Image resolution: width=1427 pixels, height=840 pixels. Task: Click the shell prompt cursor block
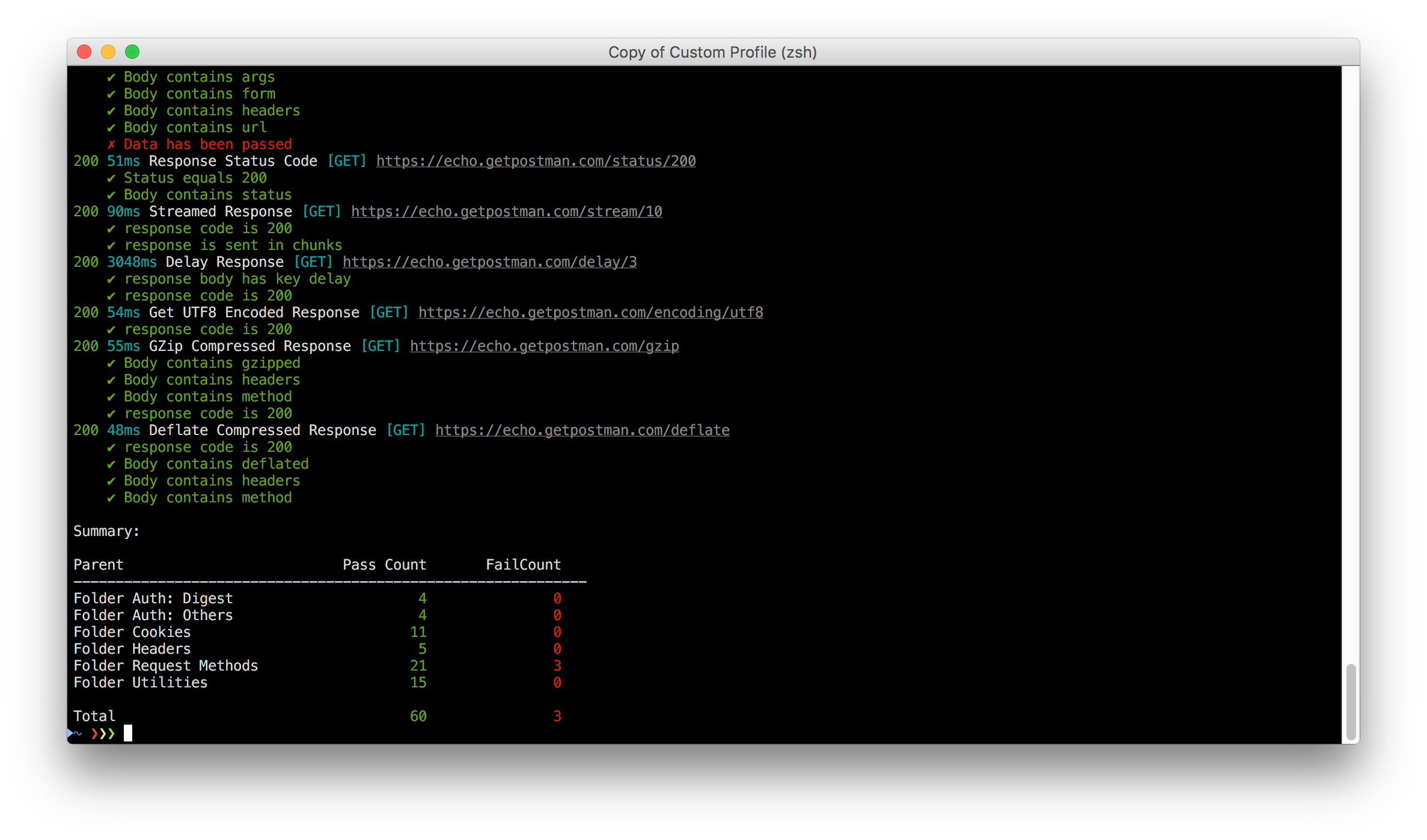[128, 733]
